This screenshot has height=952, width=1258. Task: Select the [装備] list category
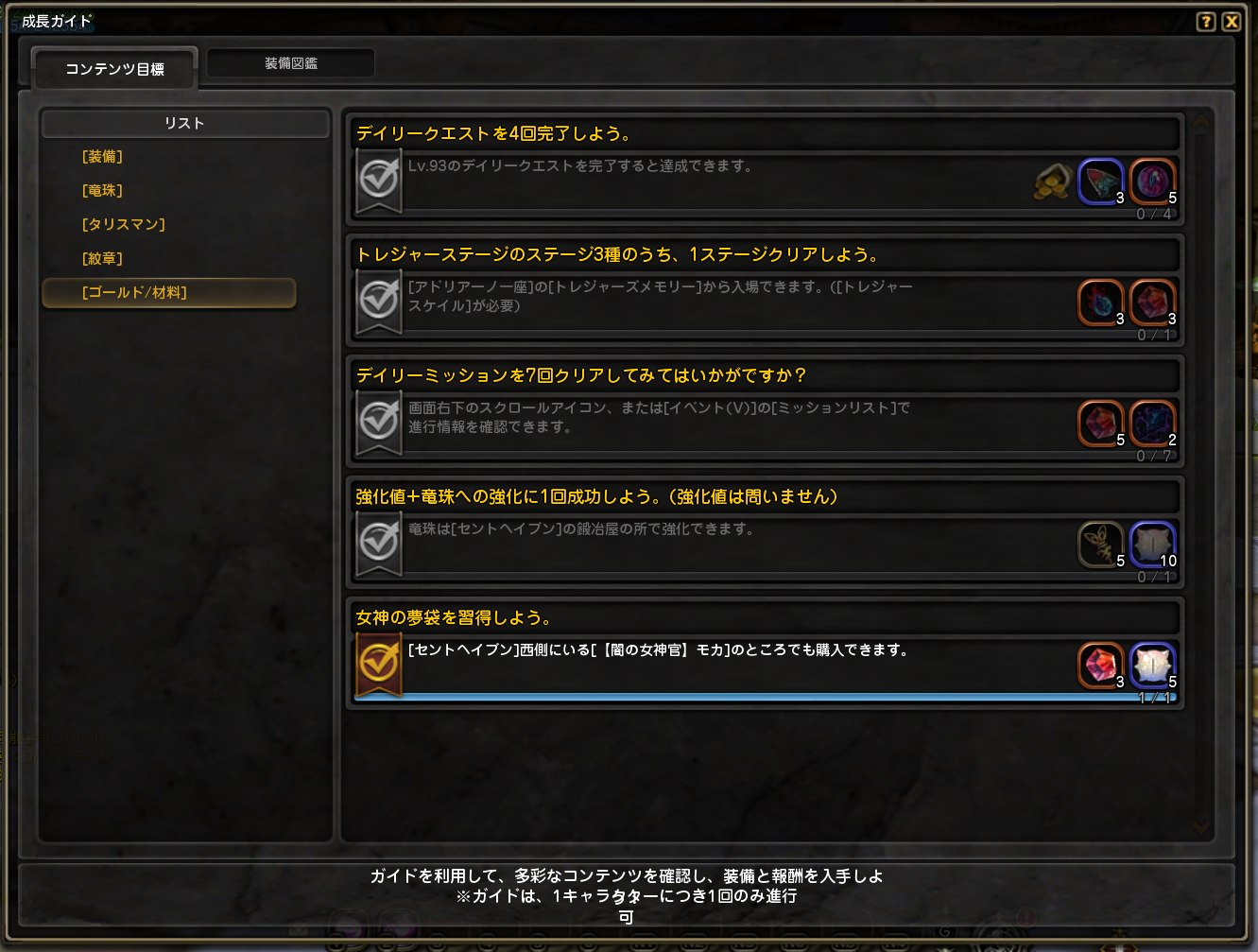102,157
